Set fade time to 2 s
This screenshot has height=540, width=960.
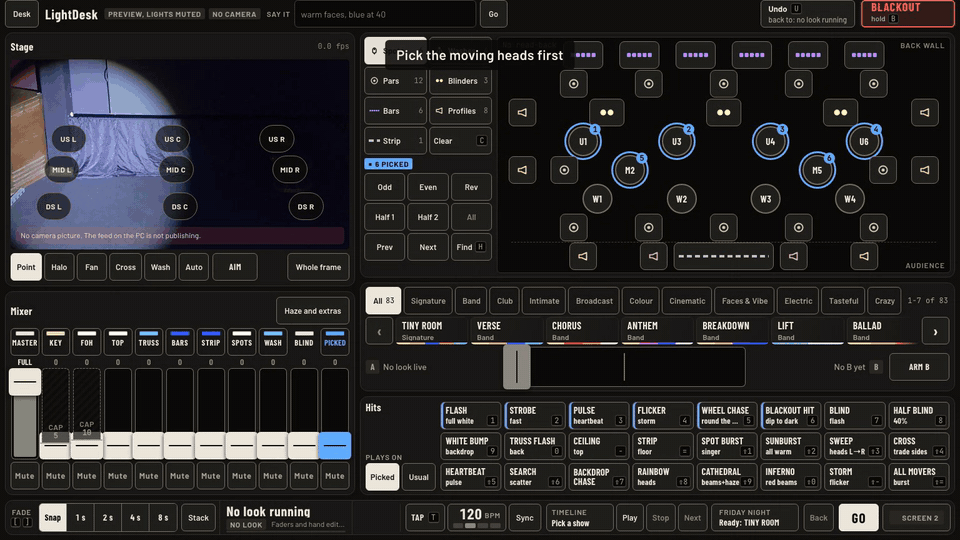[108, 517]
